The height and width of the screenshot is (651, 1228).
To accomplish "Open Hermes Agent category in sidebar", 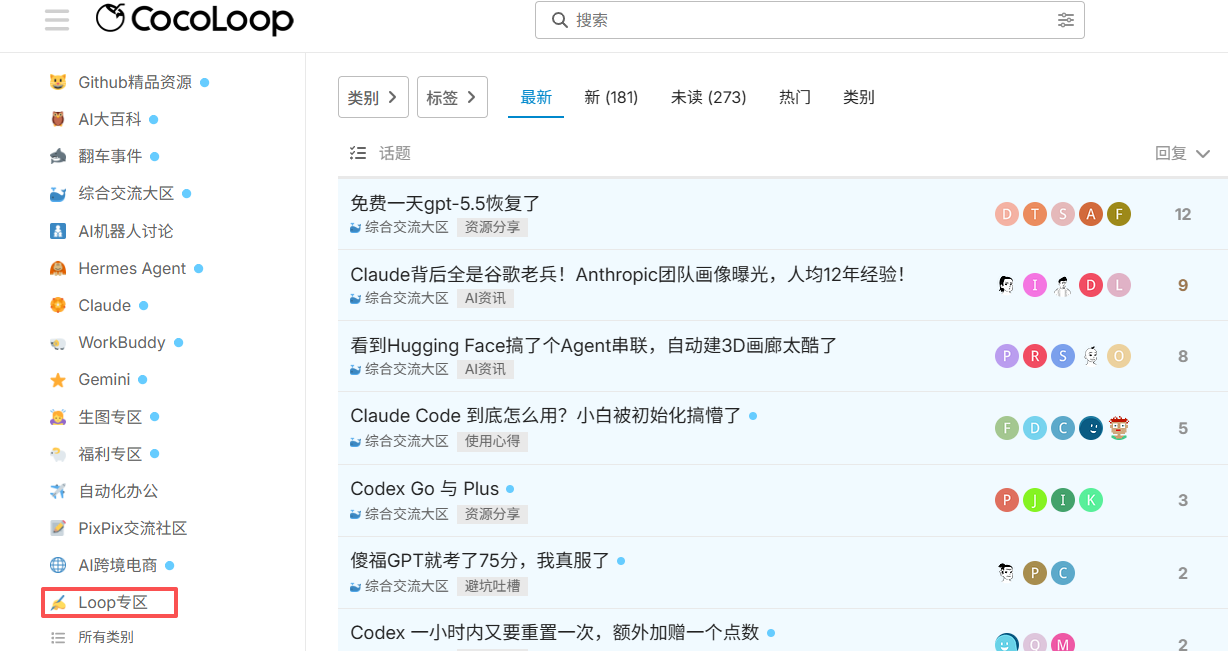I will 132,268.
